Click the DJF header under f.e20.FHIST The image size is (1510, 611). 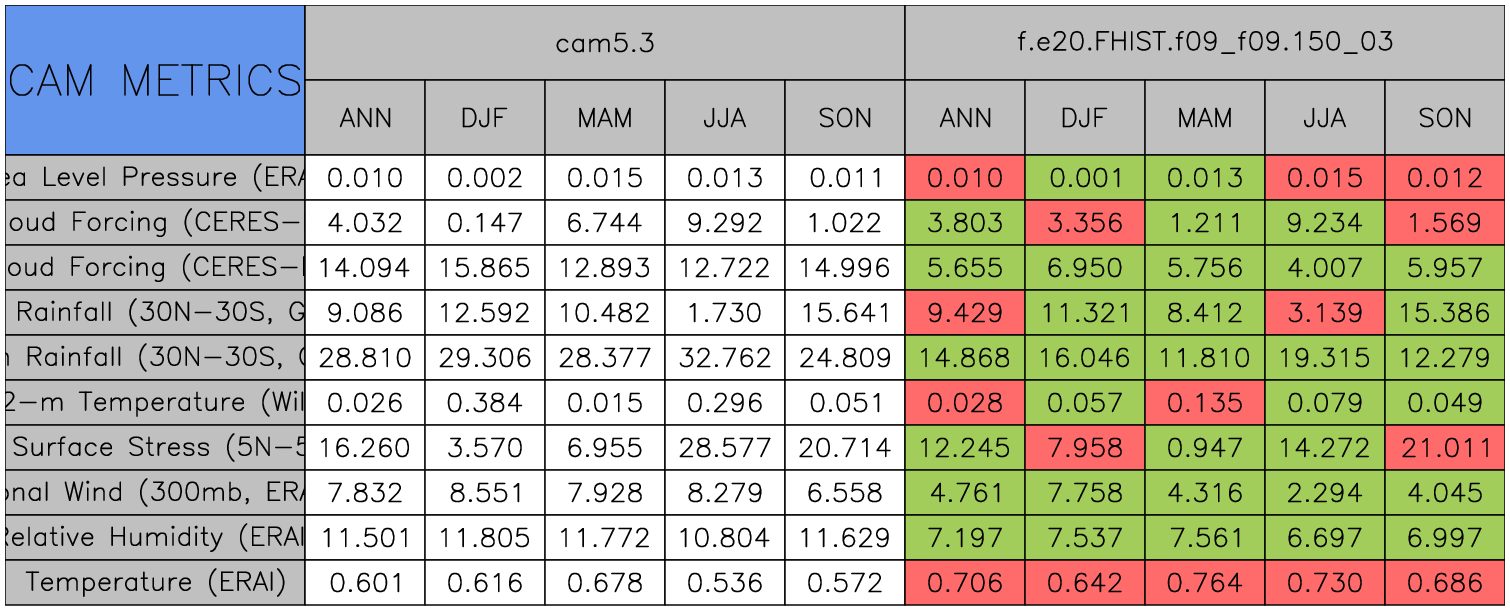coord(1084,118)
